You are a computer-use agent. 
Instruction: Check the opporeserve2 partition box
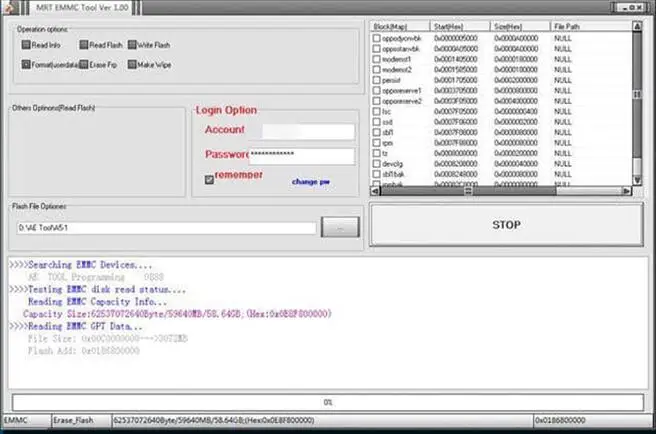(x=377, y=101)
